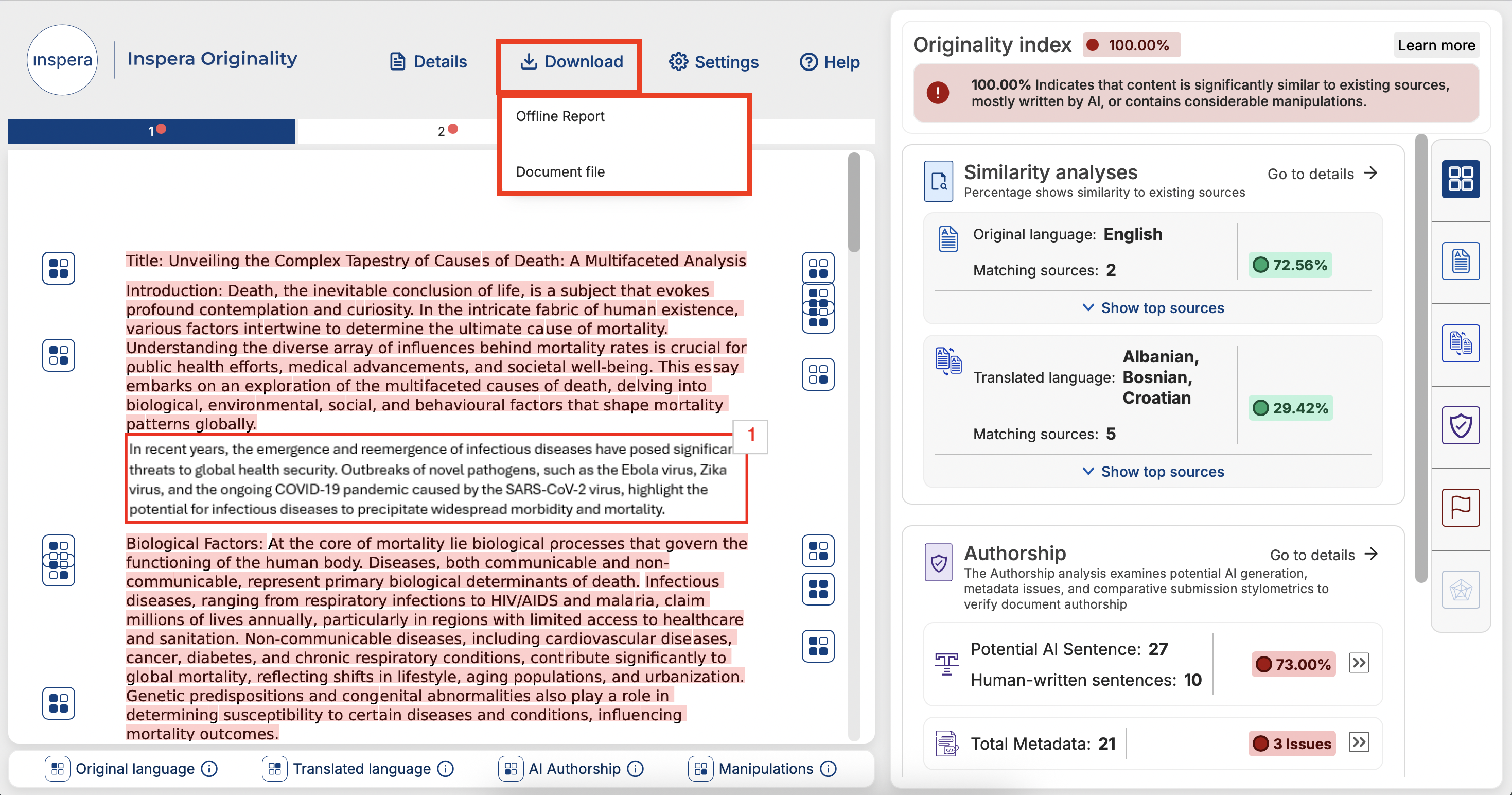Open the overview dashboard sidebar icon
Viewport: 1512px width, 795px height.
pyautogui.click(x=1461, y=179)
